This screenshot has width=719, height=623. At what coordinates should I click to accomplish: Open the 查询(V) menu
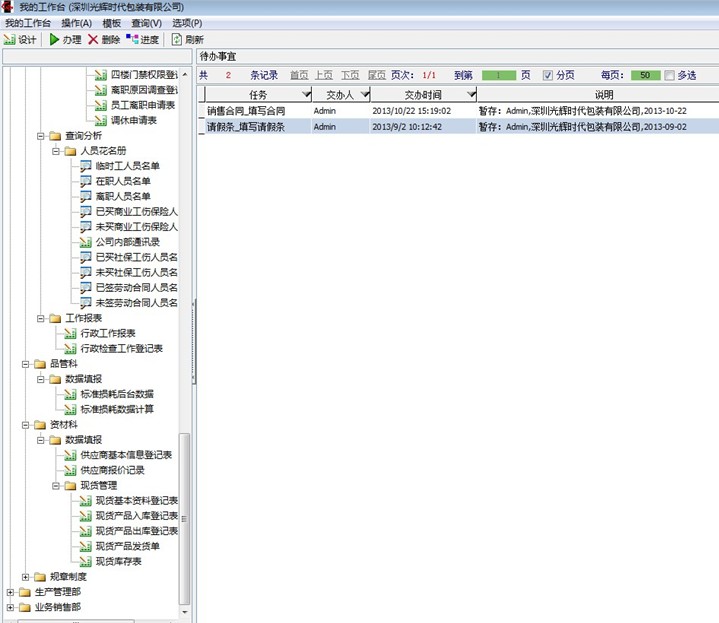pos(147,23)
